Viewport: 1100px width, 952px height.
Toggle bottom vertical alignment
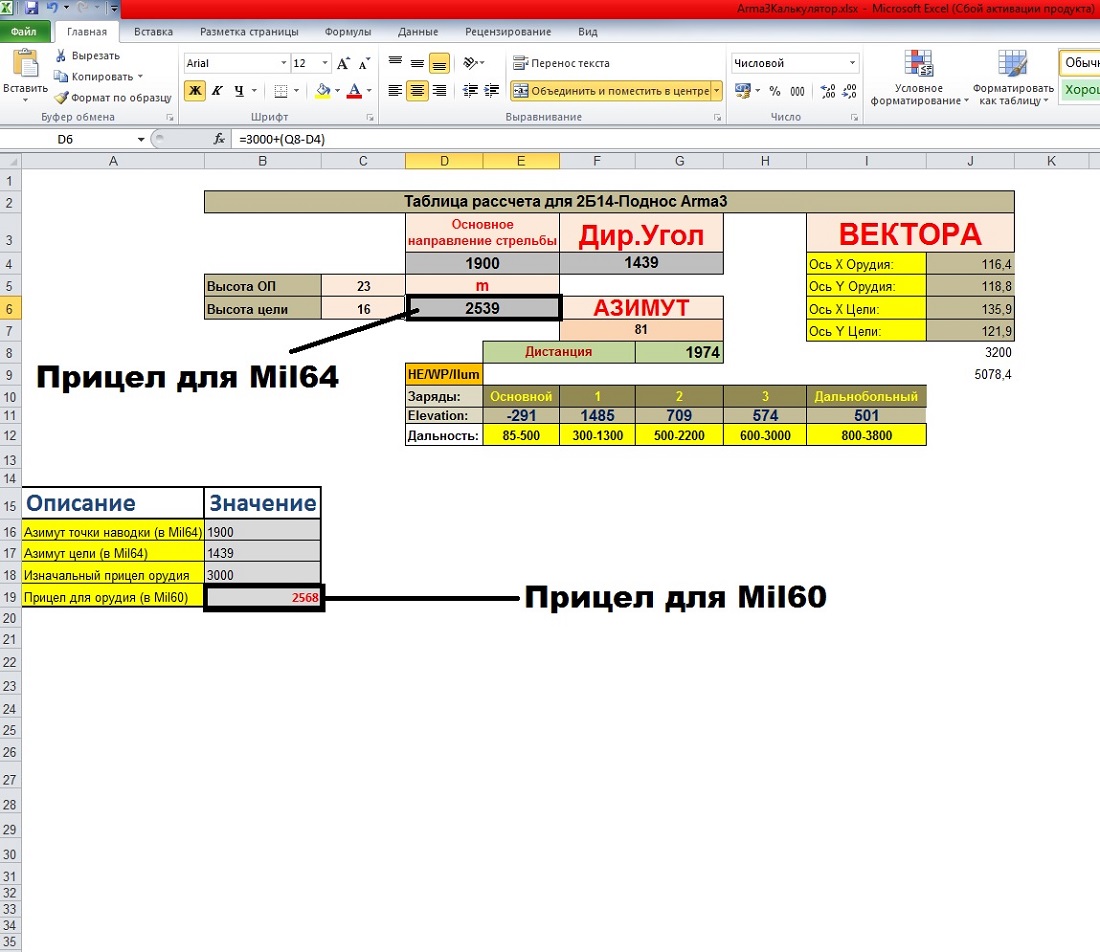pyautogui.click(x=439, y=63)
